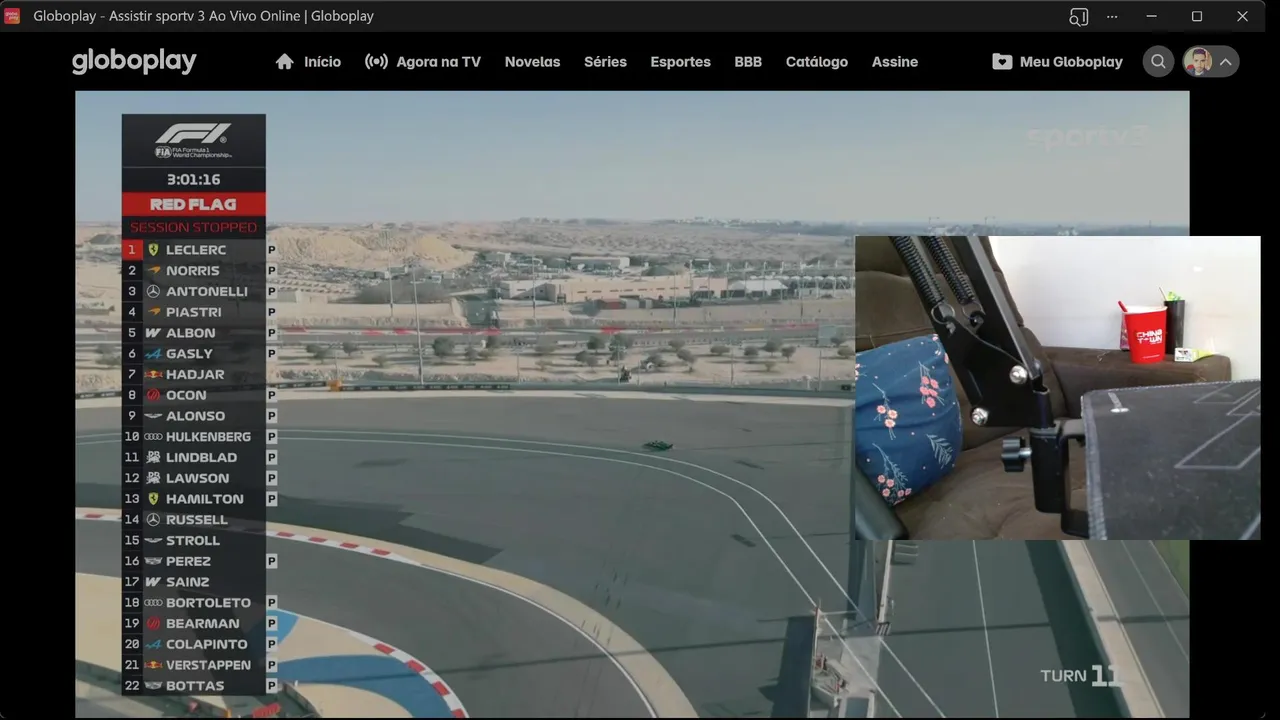The image size is (1280, 720).
Task: Click the broadcast icon beside Agora na TV
Action: click(x=376, y=62)
